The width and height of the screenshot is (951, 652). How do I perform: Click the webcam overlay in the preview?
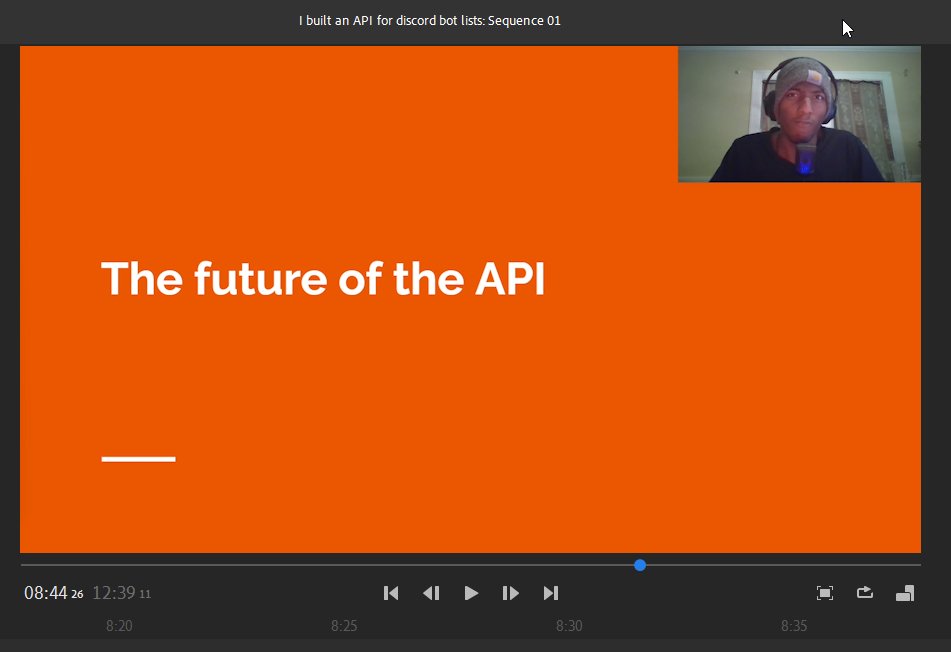pos(799,114)
